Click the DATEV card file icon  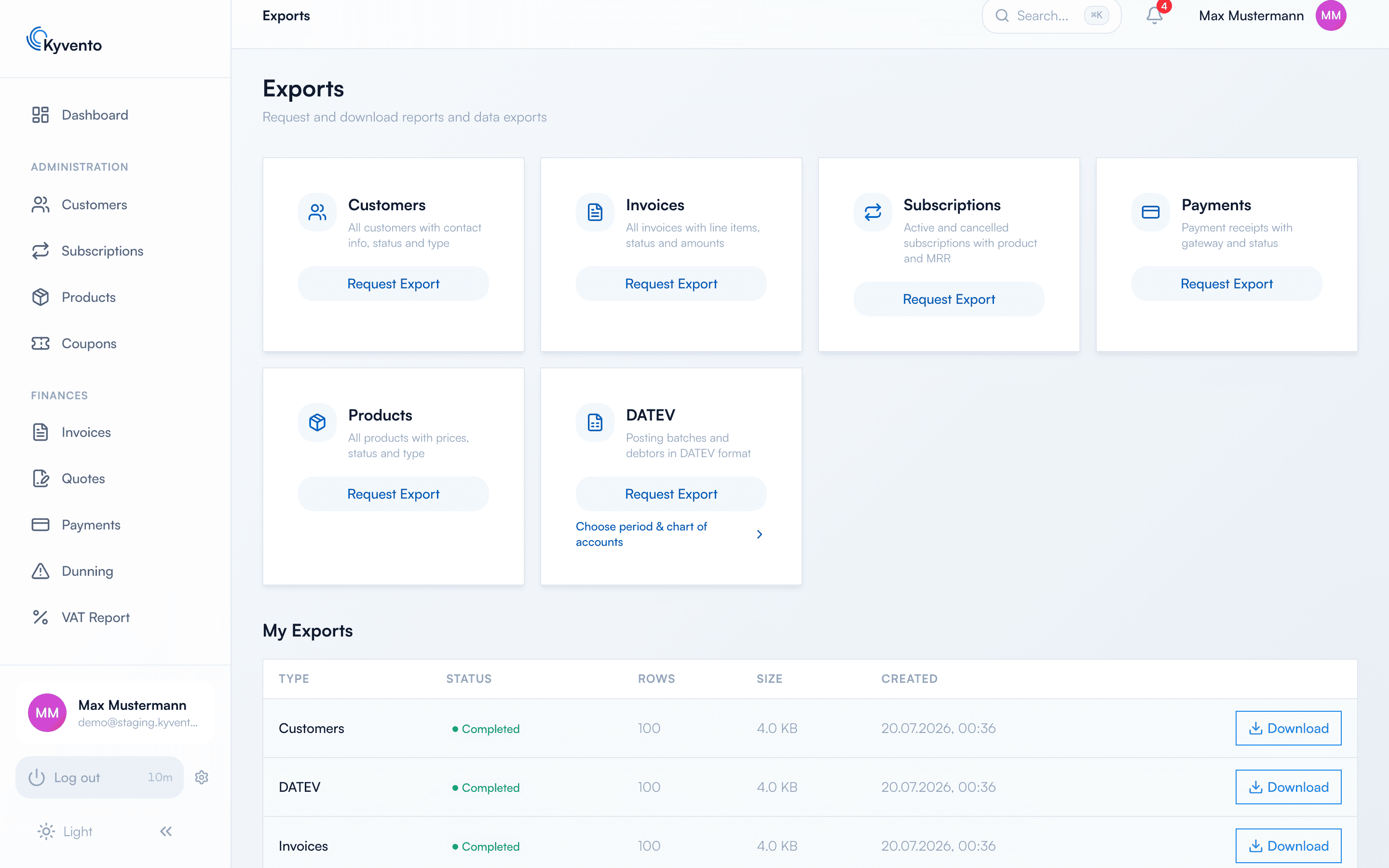pos(595,422)
